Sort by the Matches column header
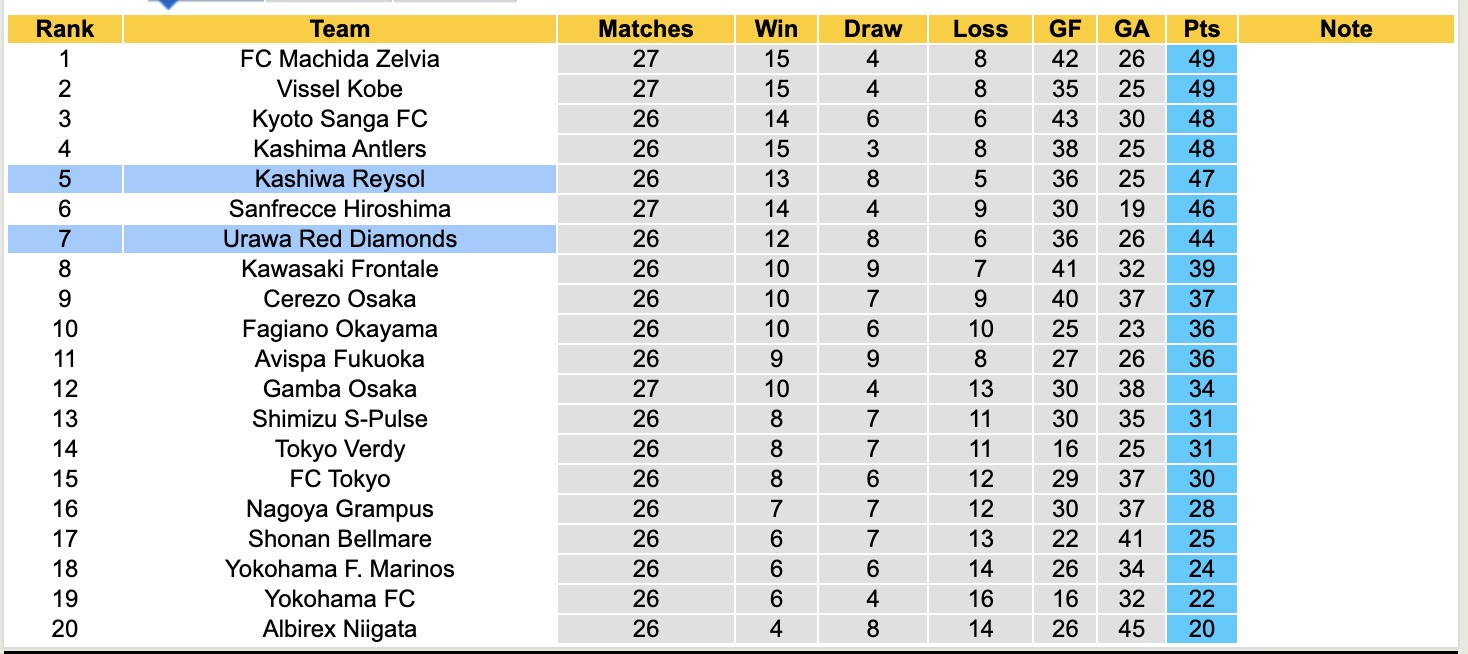This screenshot has width=1468, height=654. pos(645,29)
